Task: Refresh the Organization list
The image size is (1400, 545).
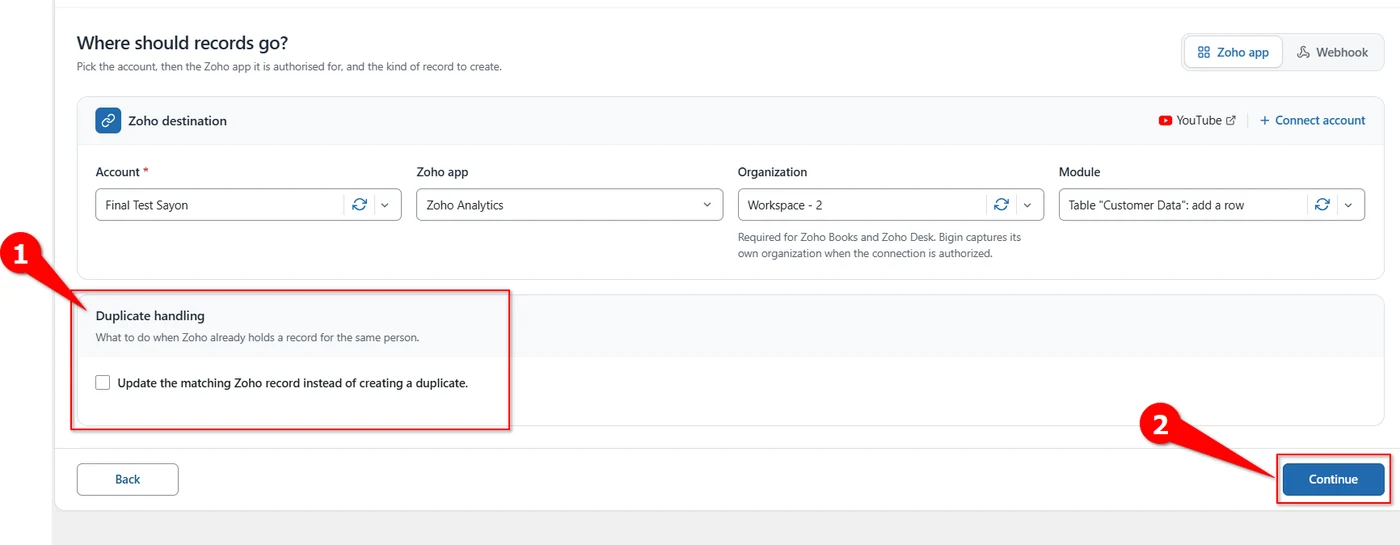Action: tap(1001, 205)
